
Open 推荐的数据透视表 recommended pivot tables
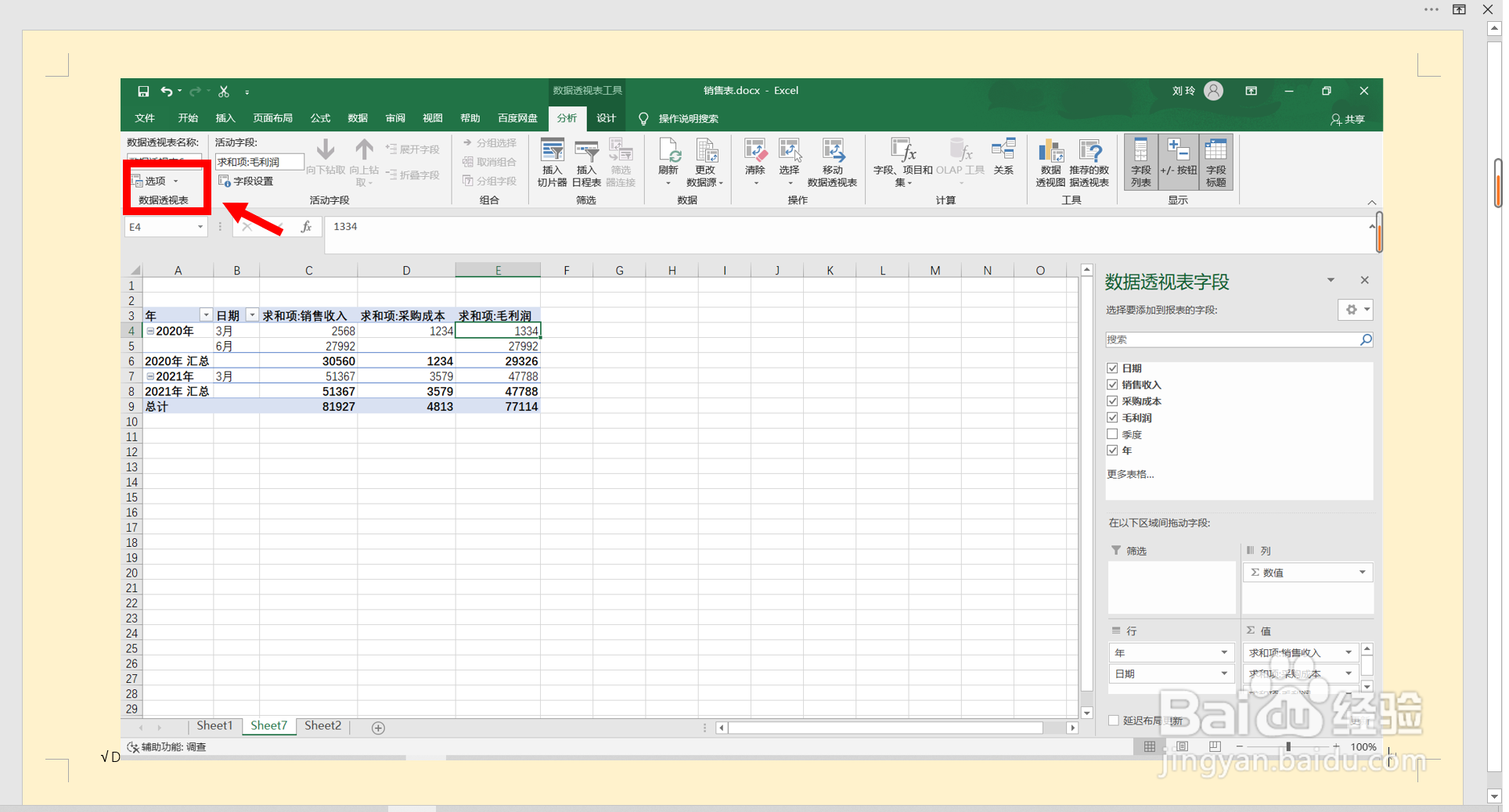pyautogui.click(x=1089, y=163)
